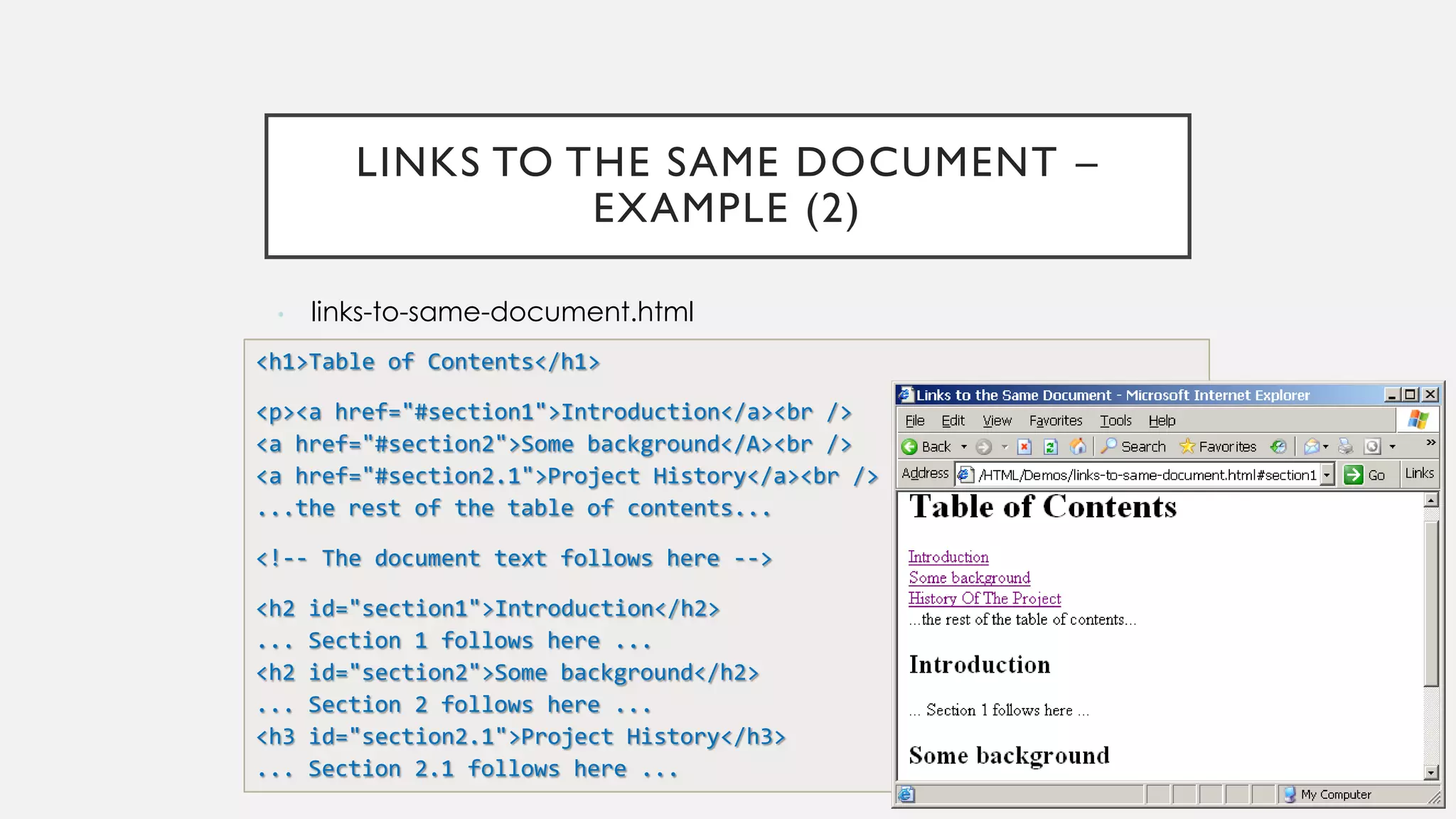
Task: Follow the History Of The Project link
Action: coord(985,599)
